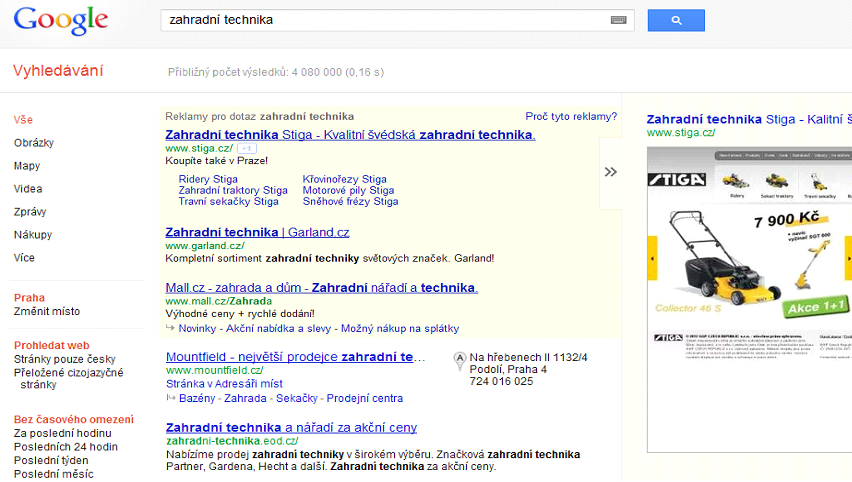Image resolution: width=852 pixels, height=482 pixels.
Task: Click the map pin marker A for Mountfield
Action: pos(460,361)
